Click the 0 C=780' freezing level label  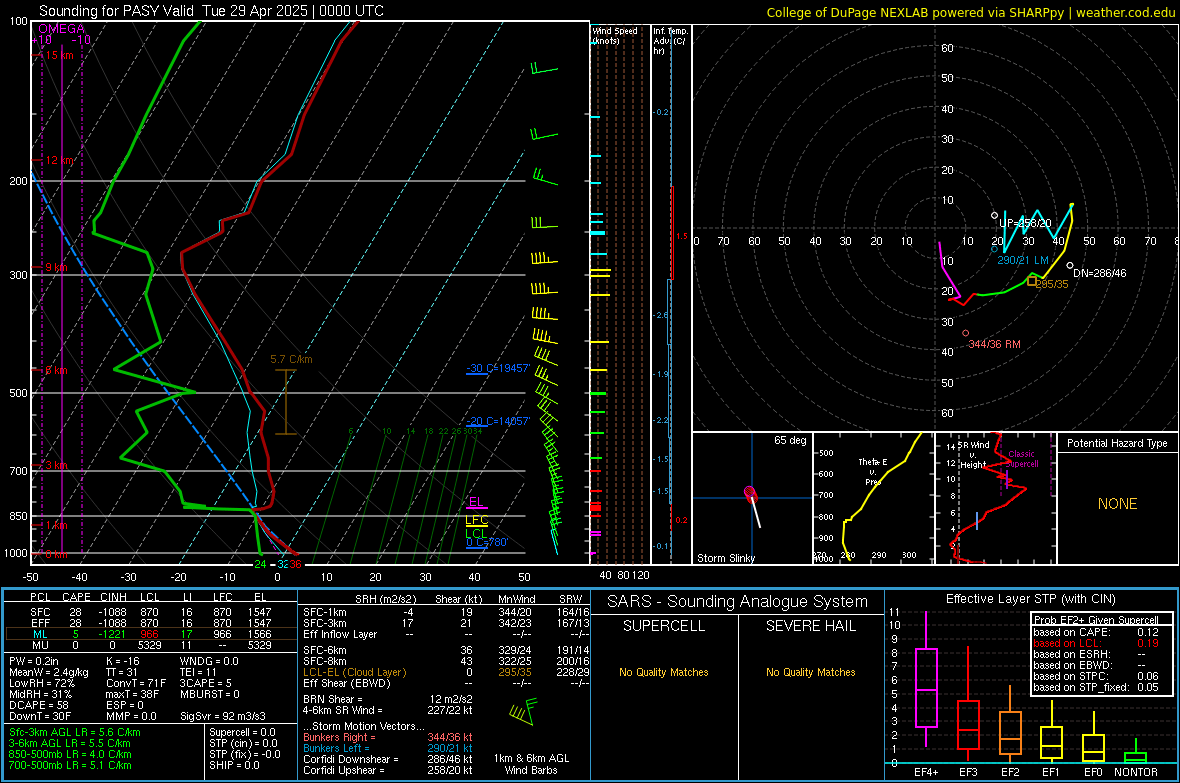[487, 542]
